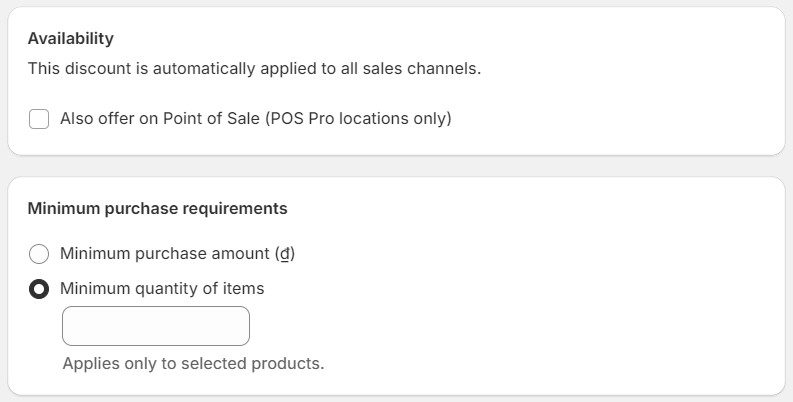Select the Minimum quantity of items radio button
Image resolution: width=793 pixels, height=402 pixels.
tap(39, 289)
